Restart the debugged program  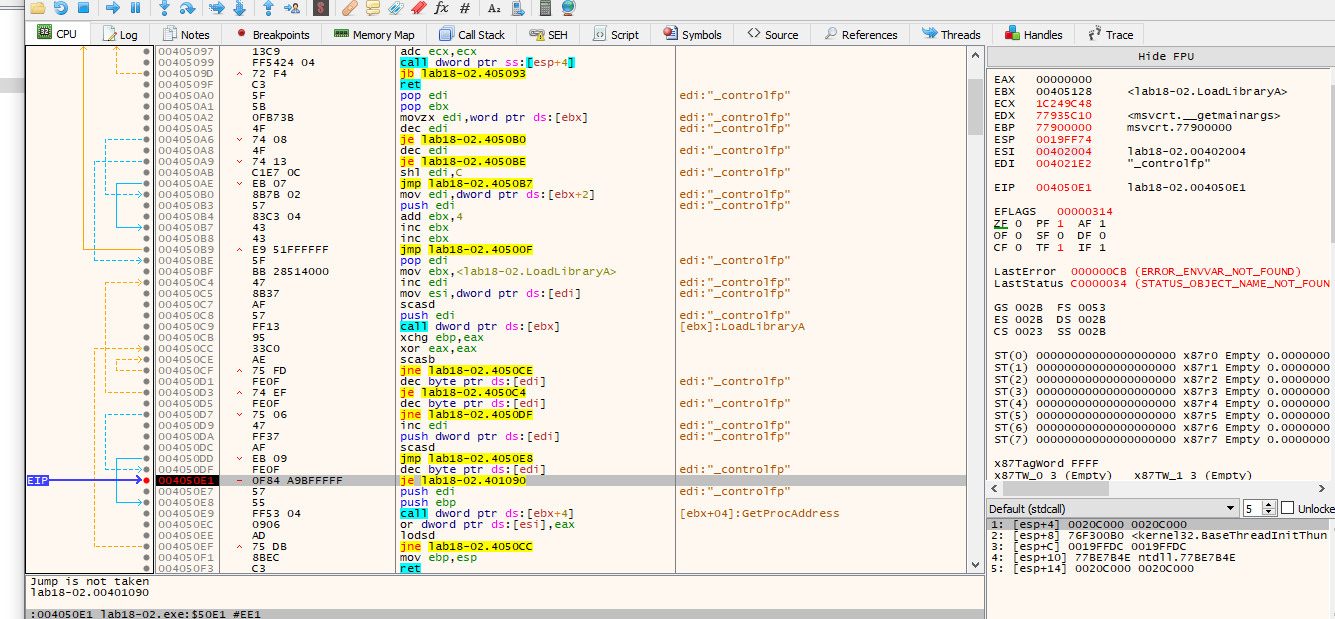click(x=61, y=8)
